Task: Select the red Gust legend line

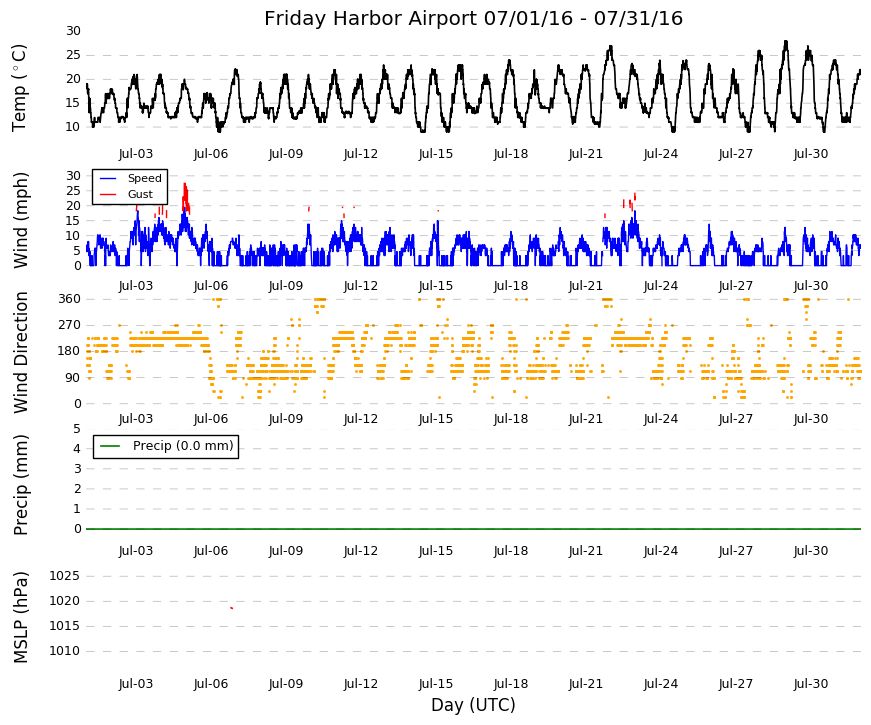Action: click(108, 194)
